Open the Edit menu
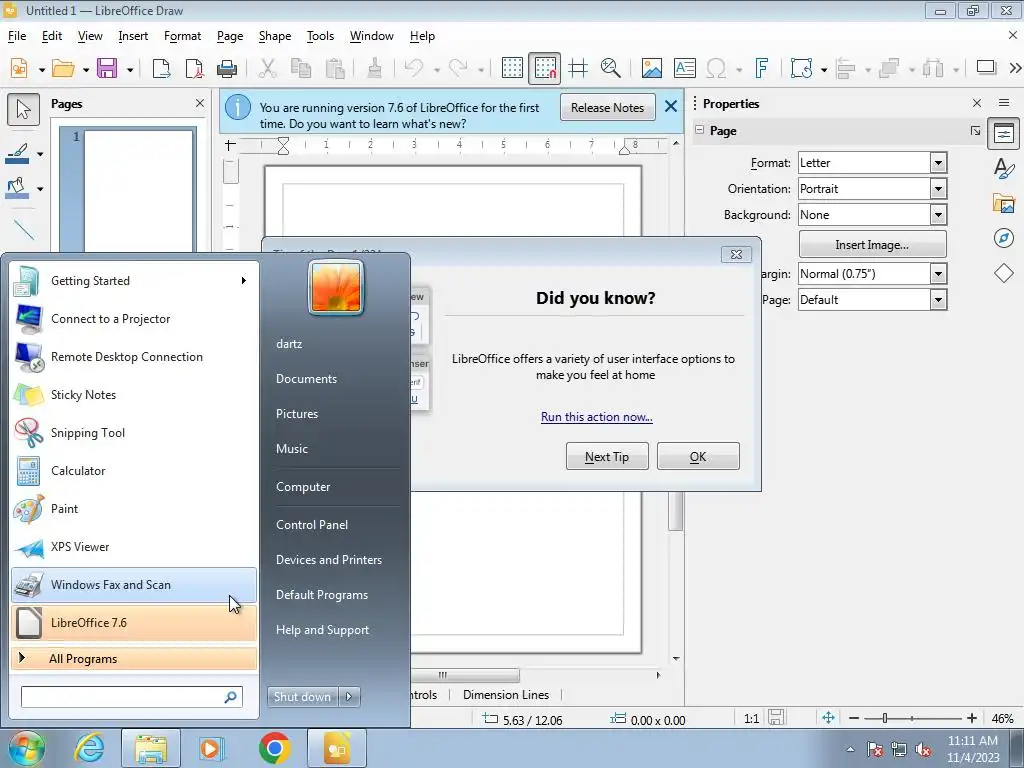1024x768 pixels. click(52, 36)
